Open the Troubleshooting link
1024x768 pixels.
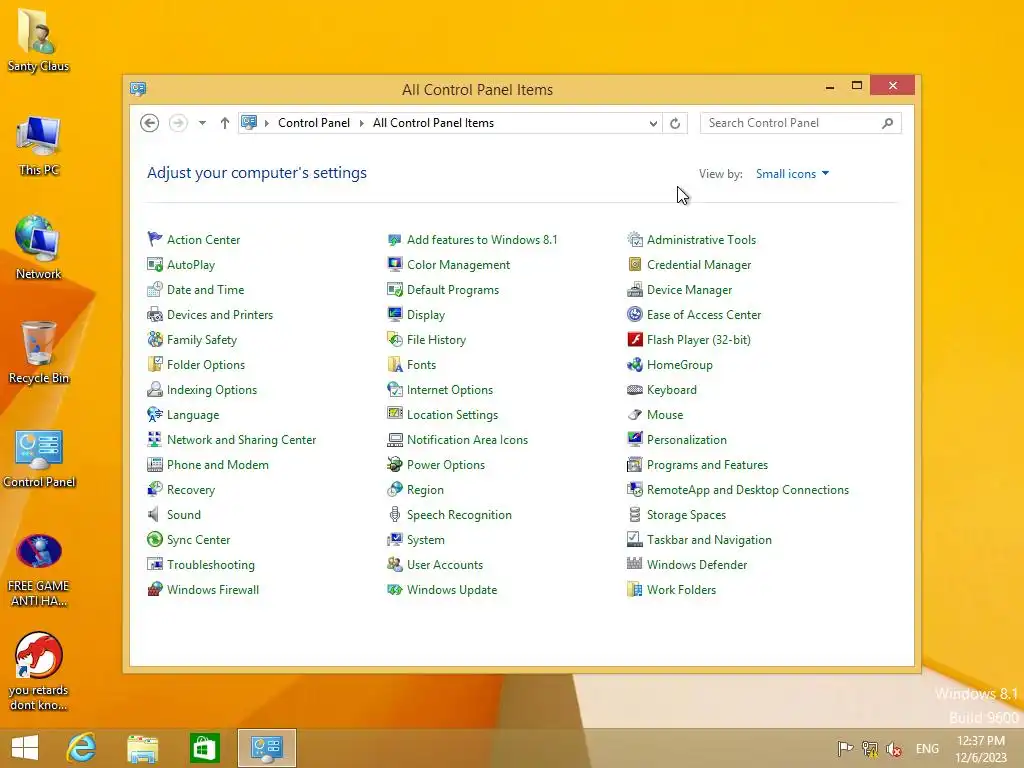point(210,564)
